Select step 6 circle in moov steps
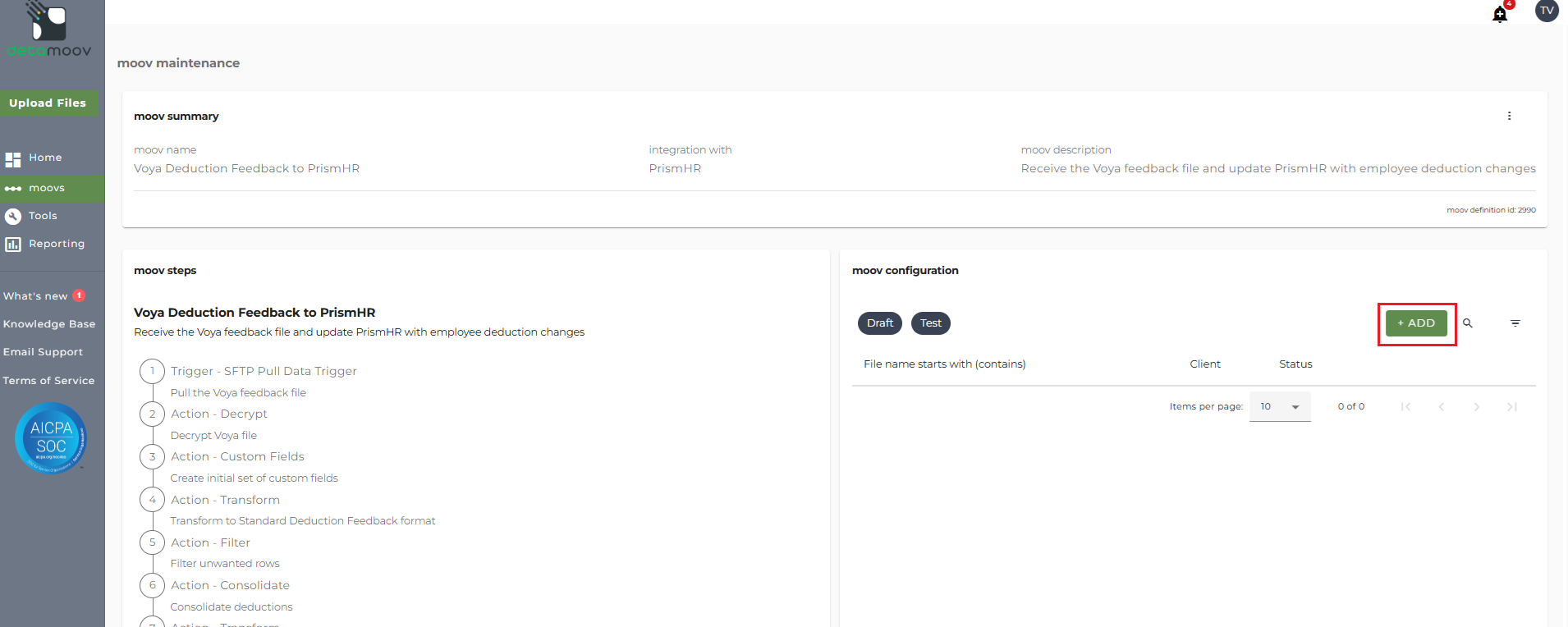Image resolution: width=1568 pixels, height=627 pixels. coord(152,584)
